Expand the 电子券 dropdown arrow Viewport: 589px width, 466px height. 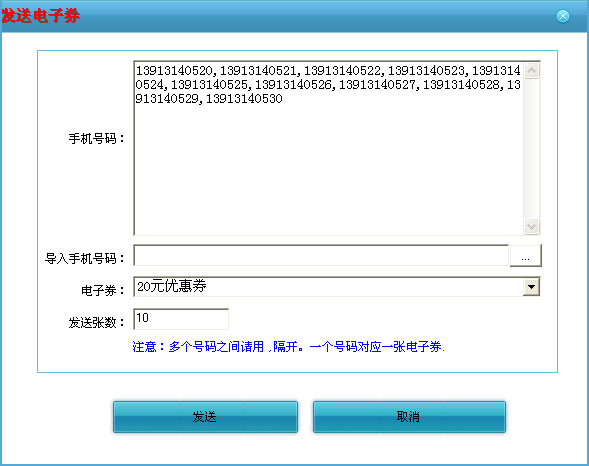coord(531,287)
